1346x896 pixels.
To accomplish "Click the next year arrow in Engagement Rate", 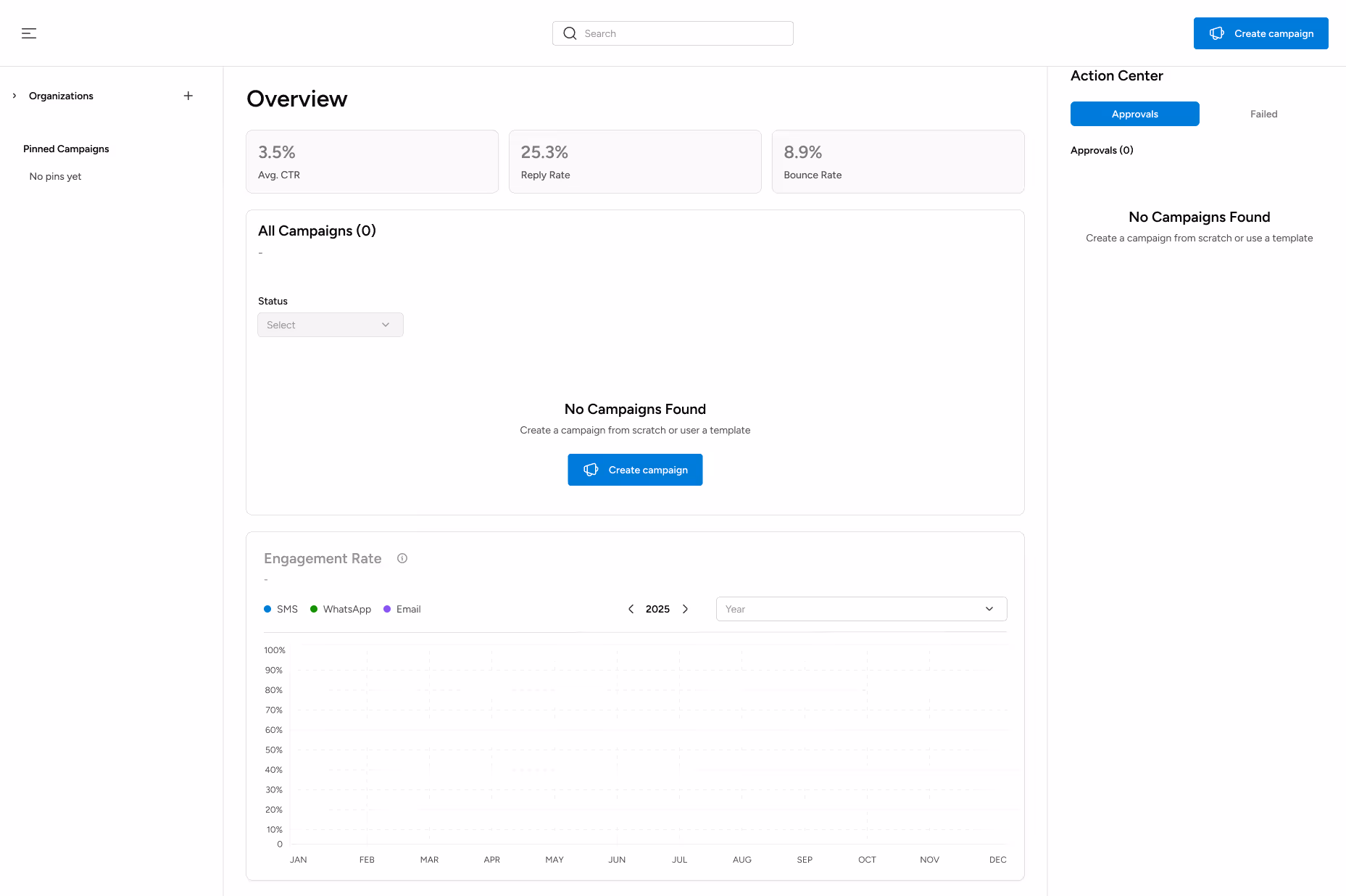I will (x=686, y=609).
